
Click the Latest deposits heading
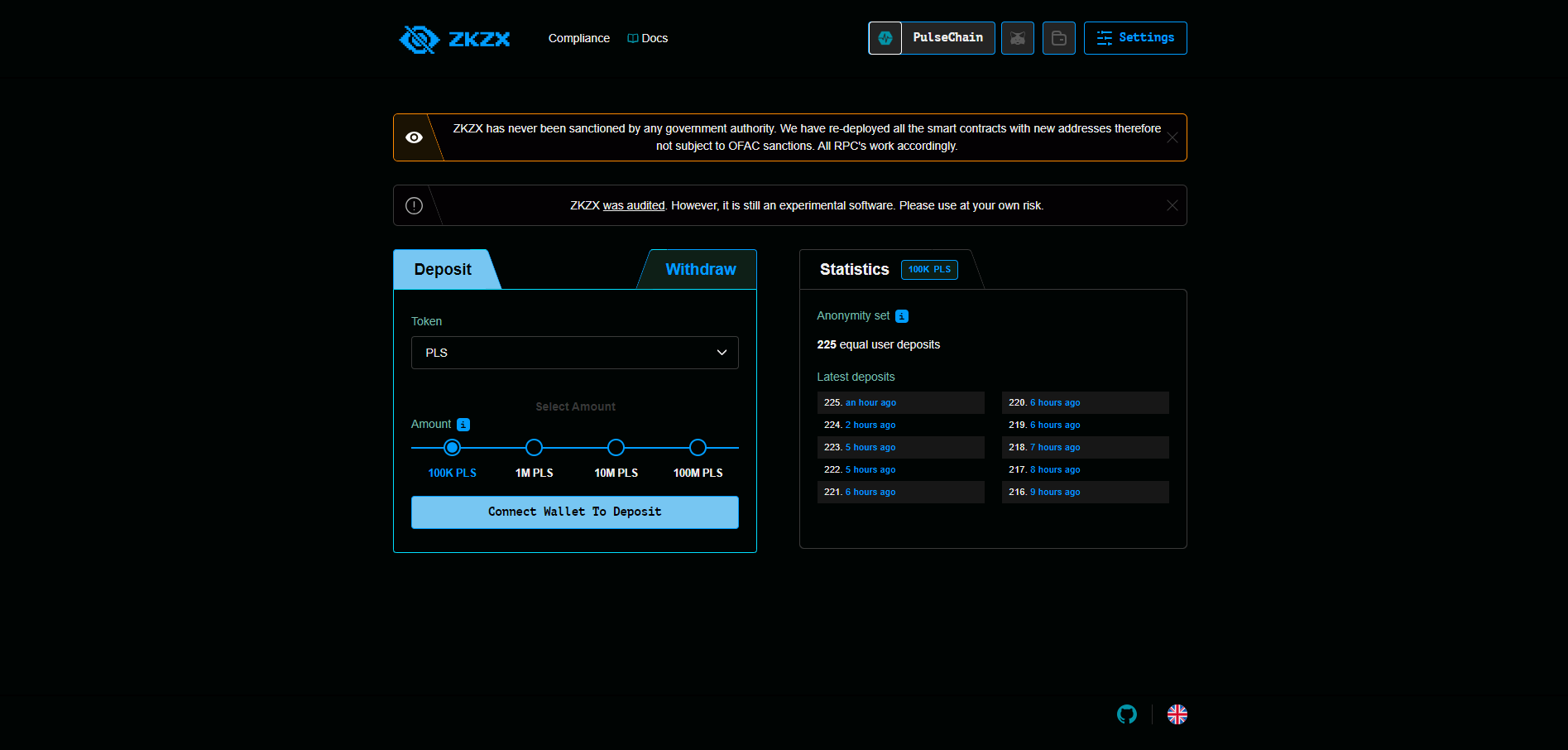coord(856,377)
